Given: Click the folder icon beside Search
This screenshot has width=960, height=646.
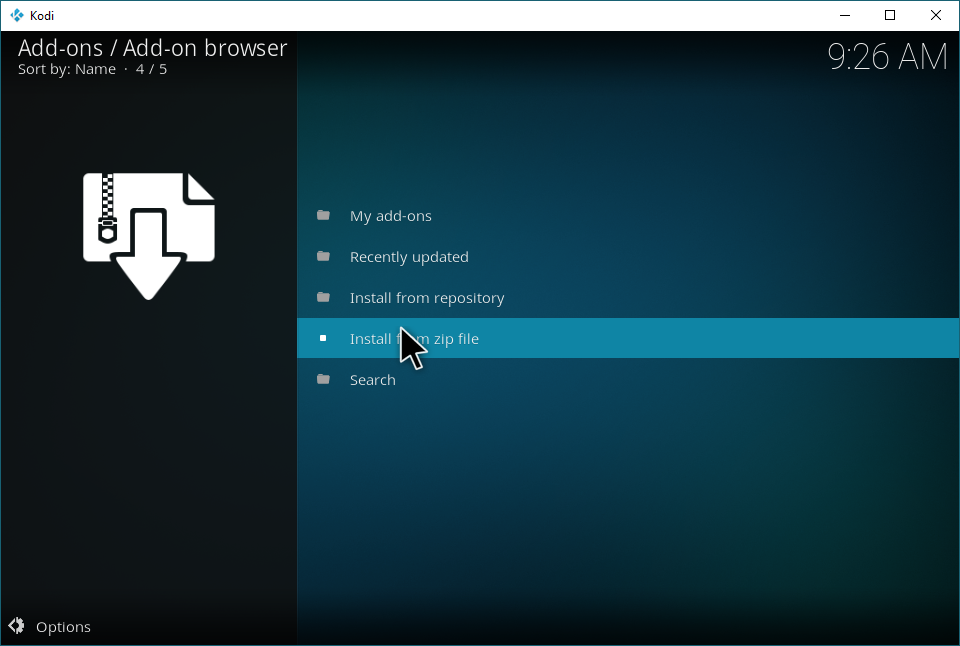Looking at the screenshot, I should (x=323, y=379).
